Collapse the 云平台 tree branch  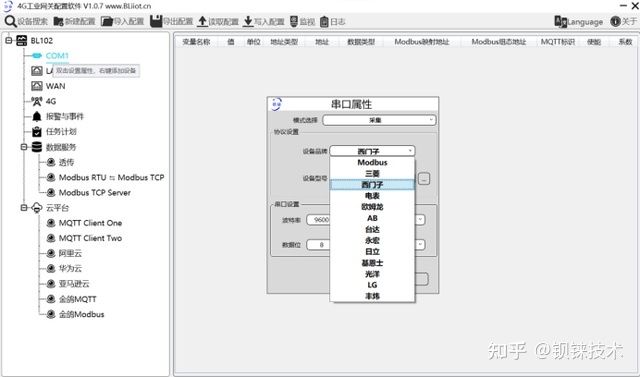click(x=24, y=208)
